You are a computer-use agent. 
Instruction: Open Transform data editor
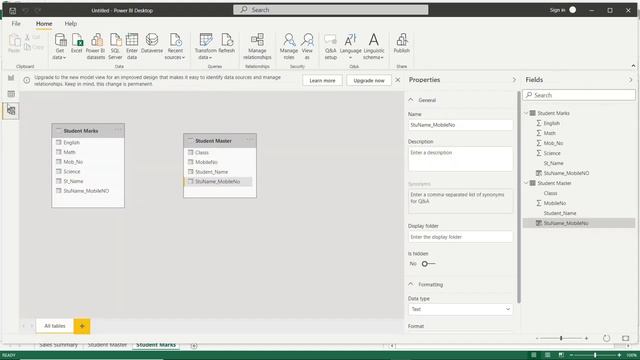(x=205, y=46)
